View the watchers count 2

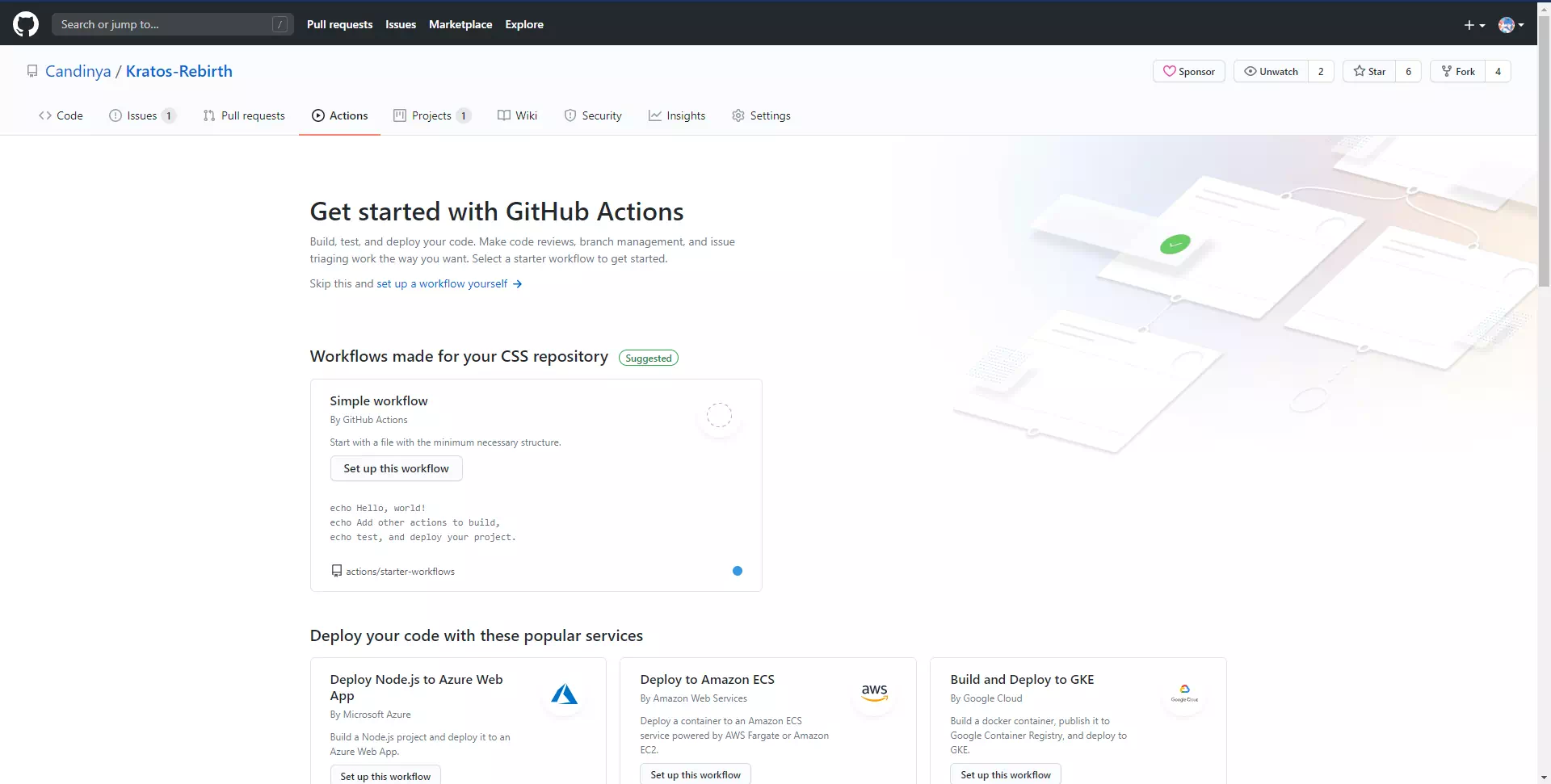tap(1321, 71)
